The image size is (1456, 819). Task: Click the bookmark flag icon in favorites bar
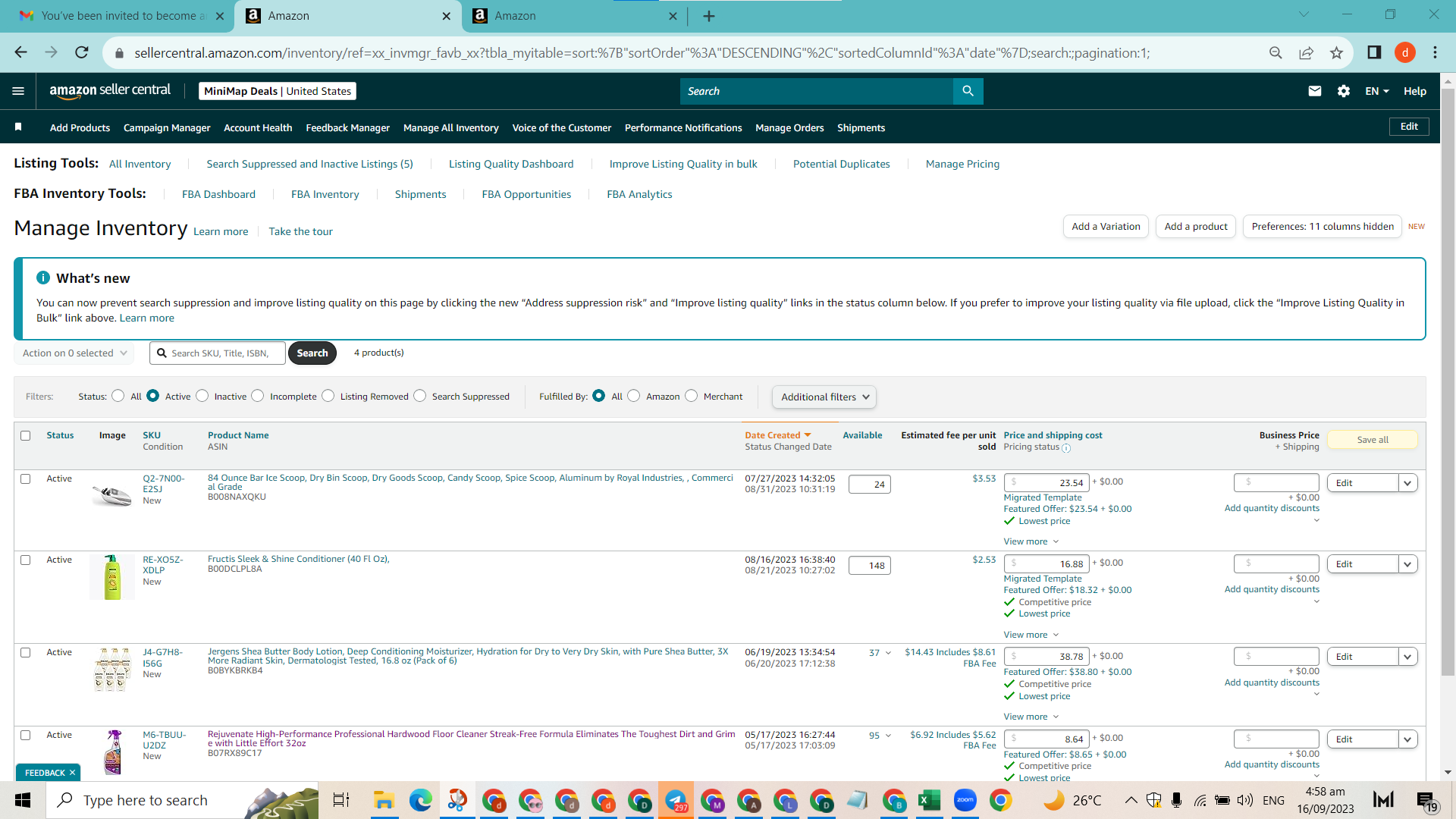coord(18,127)
